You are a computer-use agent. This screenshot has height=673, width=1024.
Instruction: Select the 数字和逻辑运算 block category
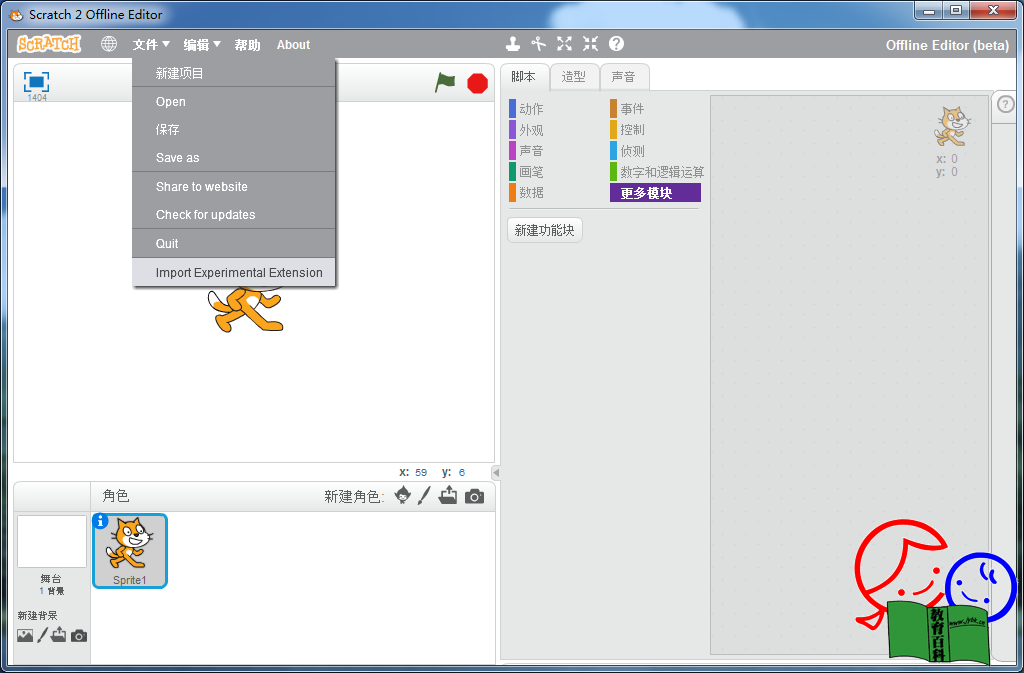click(657, 172)
